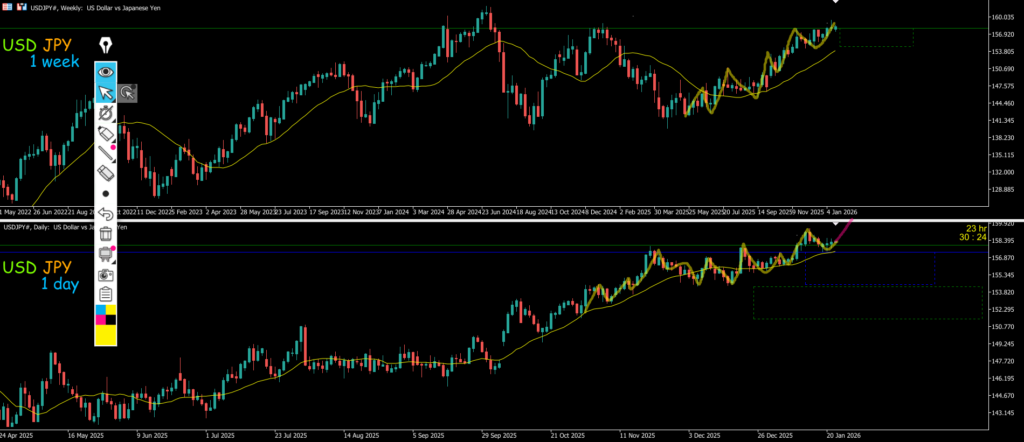Image resolution: width=1024 pixels, height=442 pixels.
Task: Click the clipboard icon in the toolbar
Action: (x=106, y=294)
